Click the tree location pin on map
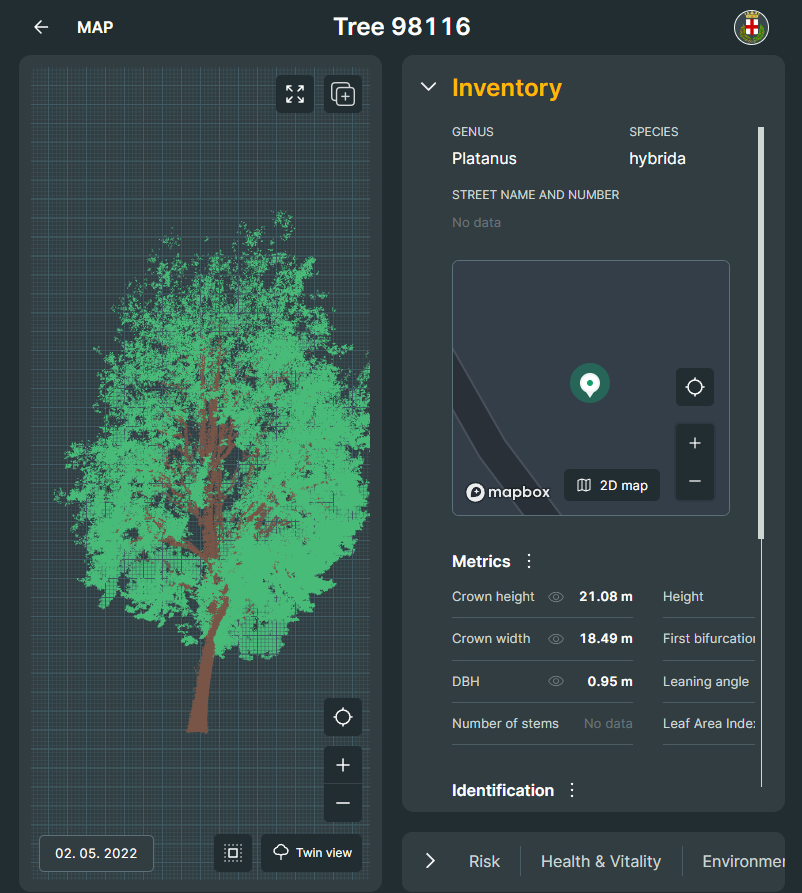Viewport: 802px width, 893px height. pyautogui.click(x=590, y=383)
